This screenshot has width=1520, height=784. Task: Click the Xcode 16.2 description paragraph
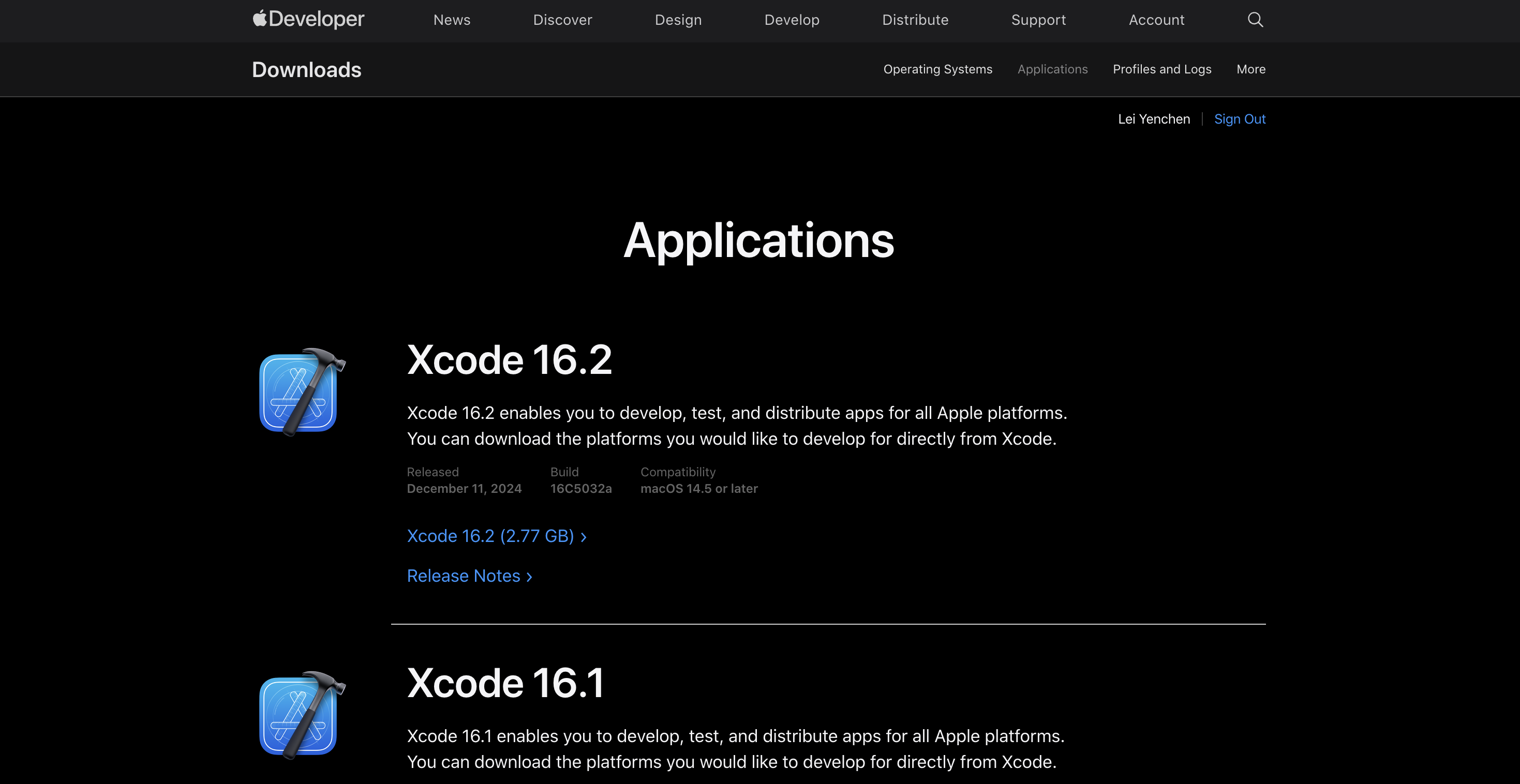click(737, 425)
